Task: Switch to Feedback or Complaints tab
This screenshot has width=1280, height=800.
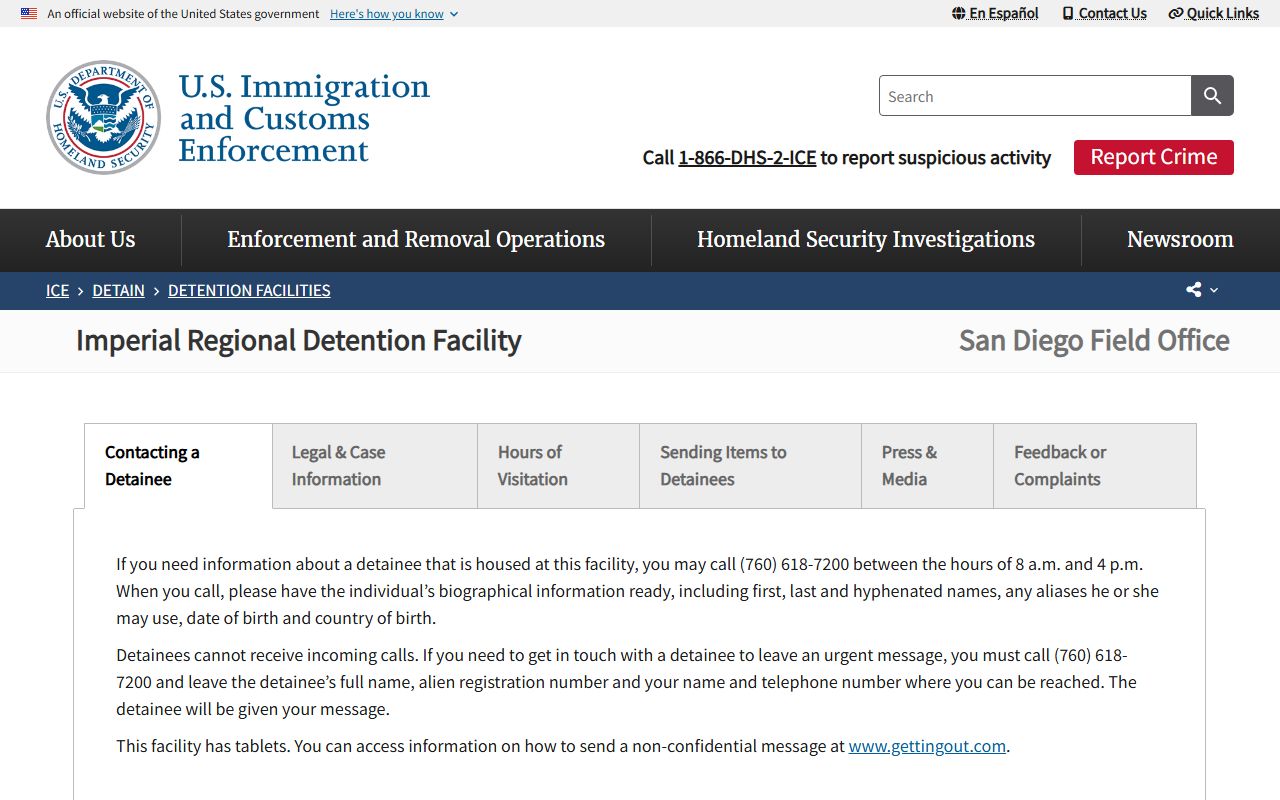Action: click(1095, 466)
